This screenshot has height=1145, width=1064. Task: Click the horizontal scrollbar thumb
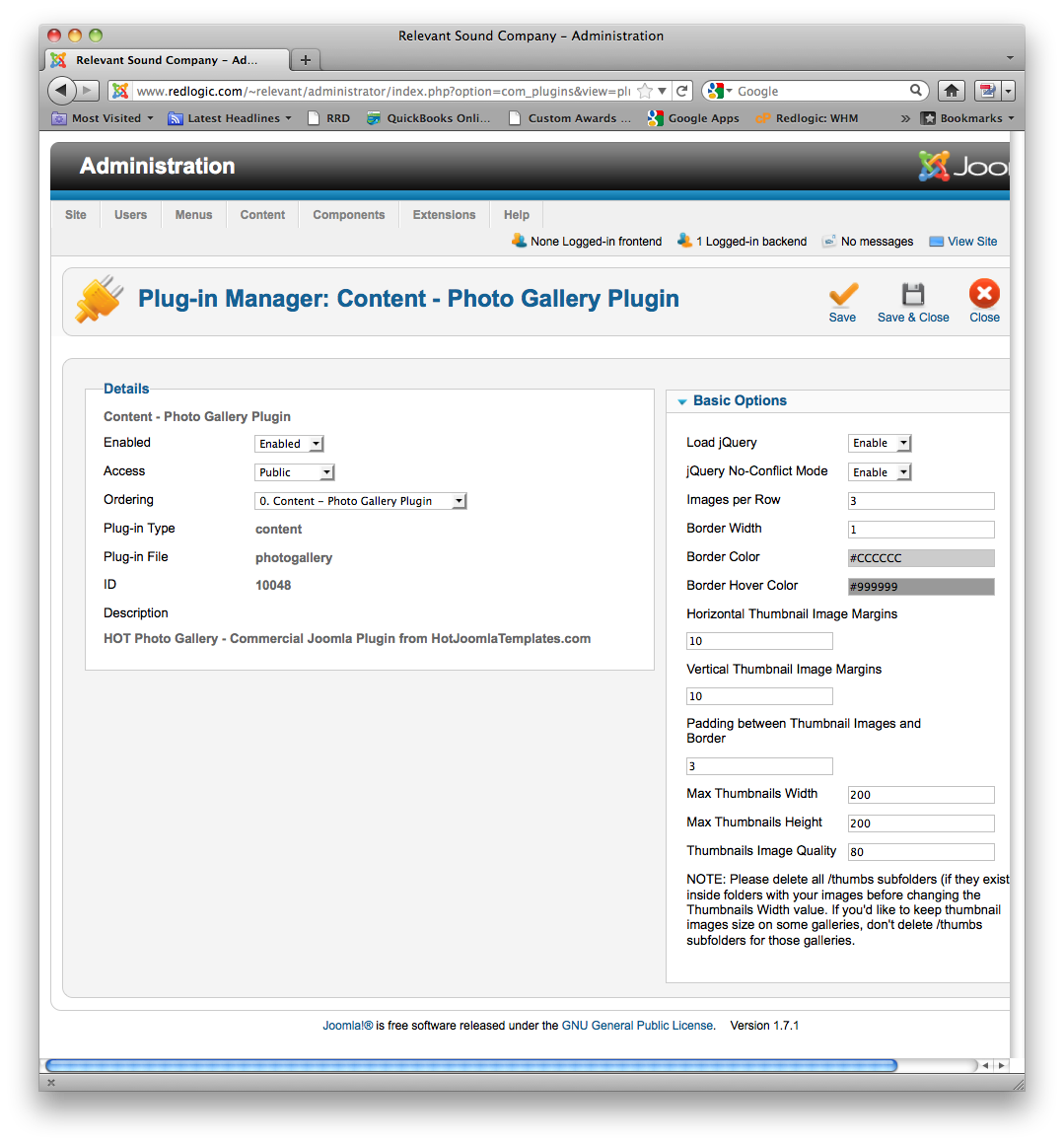(471, 1065)
